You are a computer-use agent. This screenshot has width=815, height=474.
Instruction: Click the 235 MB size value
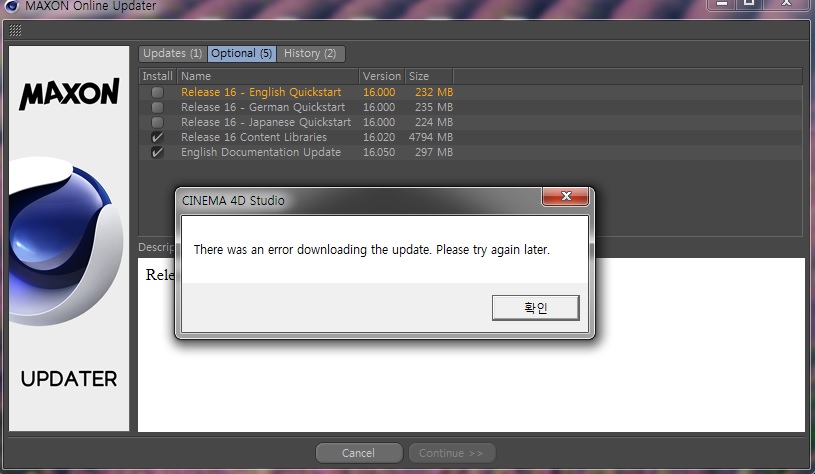pyautogui.click(x=434, y=108)
